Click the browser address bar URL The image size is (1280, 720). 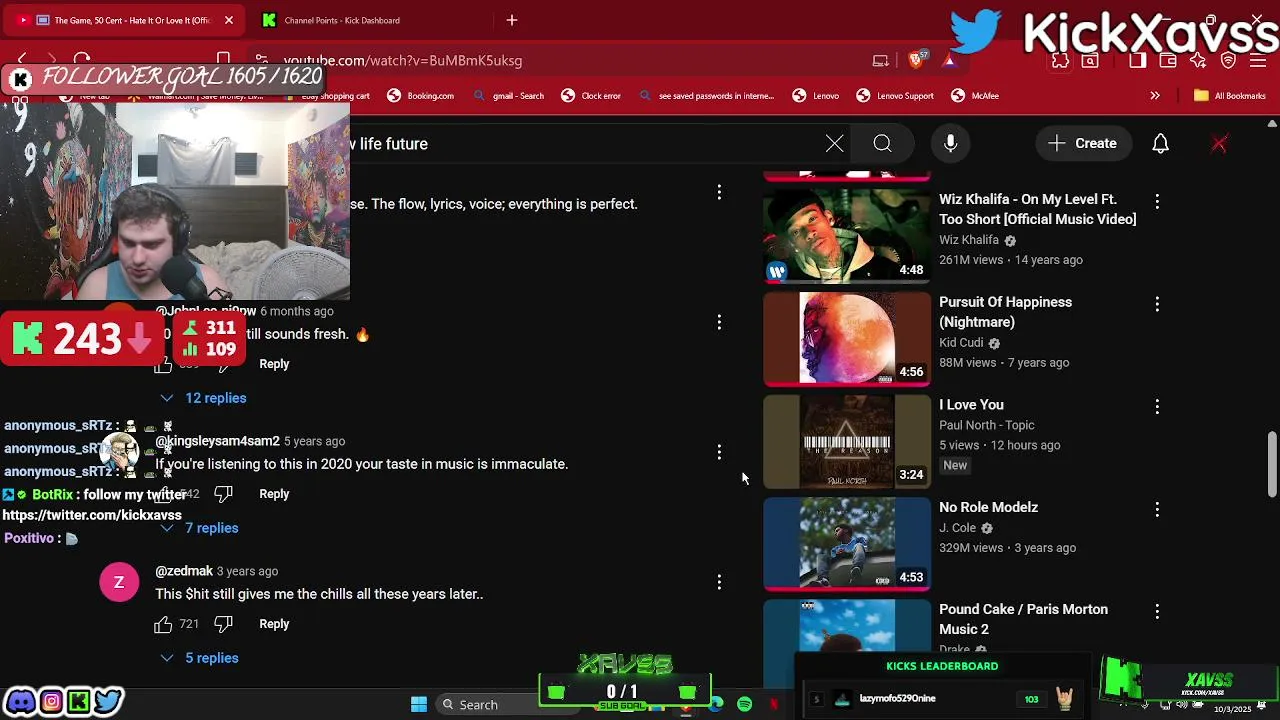[402, 61]
